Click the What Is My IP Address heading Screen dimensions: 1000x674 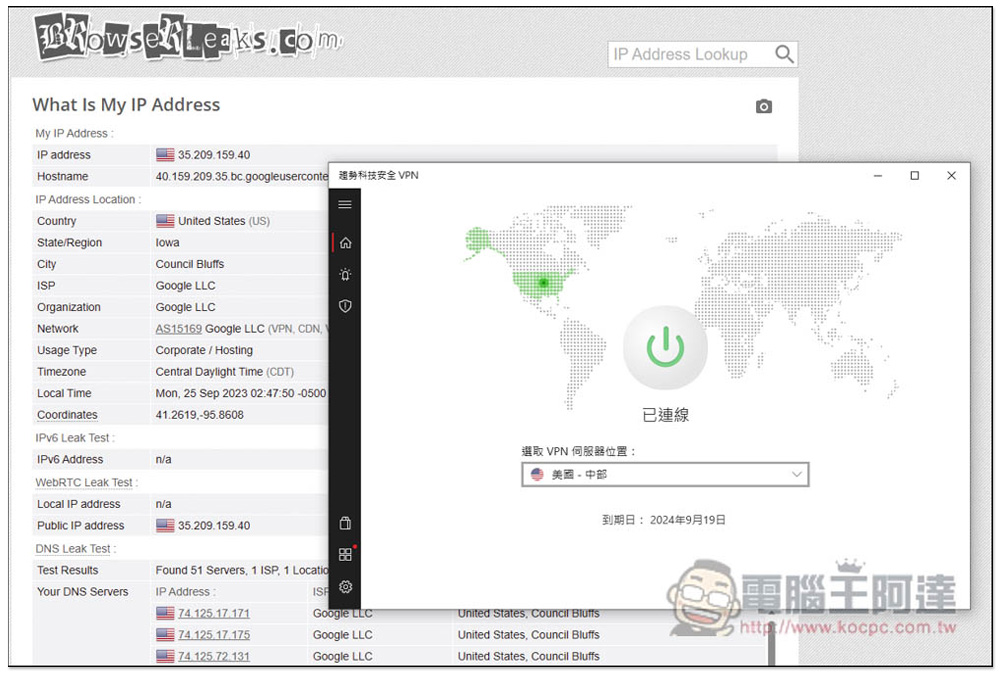pos(126,105)
